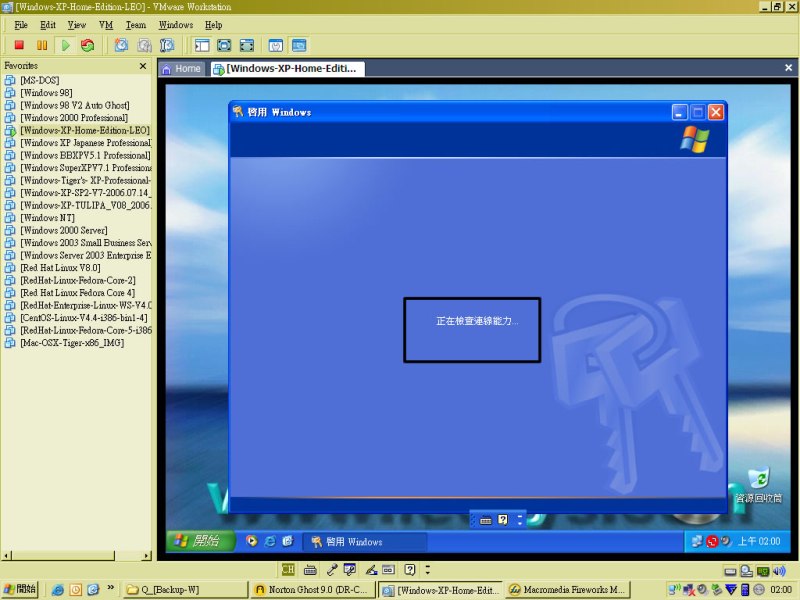Switch to full screen mode icon
The image size is (800, 600).
224,45
